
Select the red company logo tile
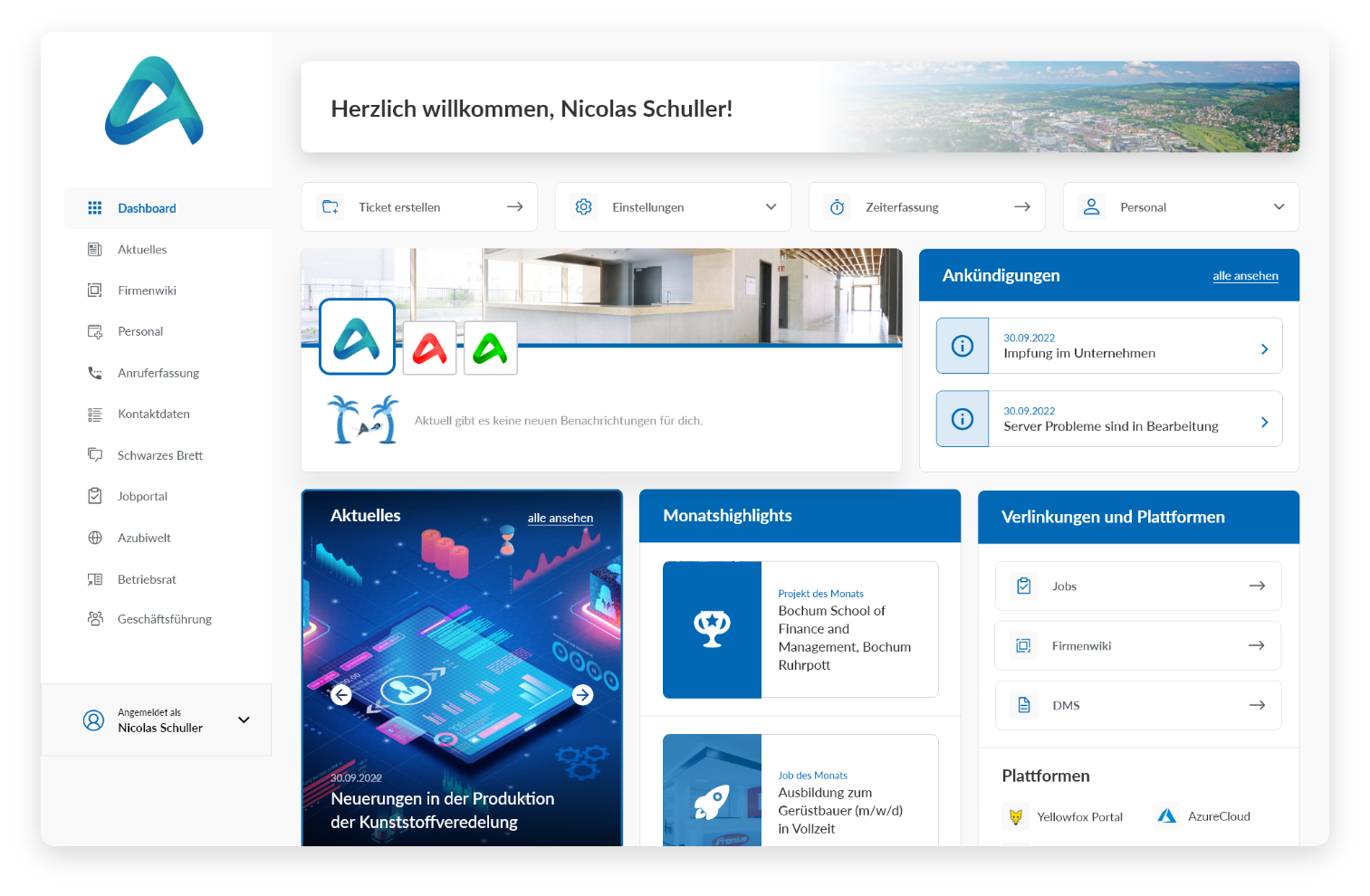click(429, 348)
